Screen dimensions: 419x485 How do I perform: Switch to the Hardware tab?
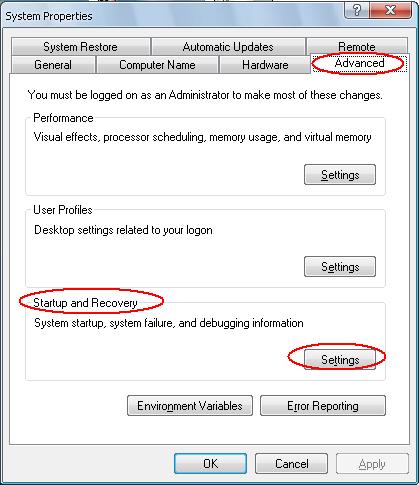[265, 65]
